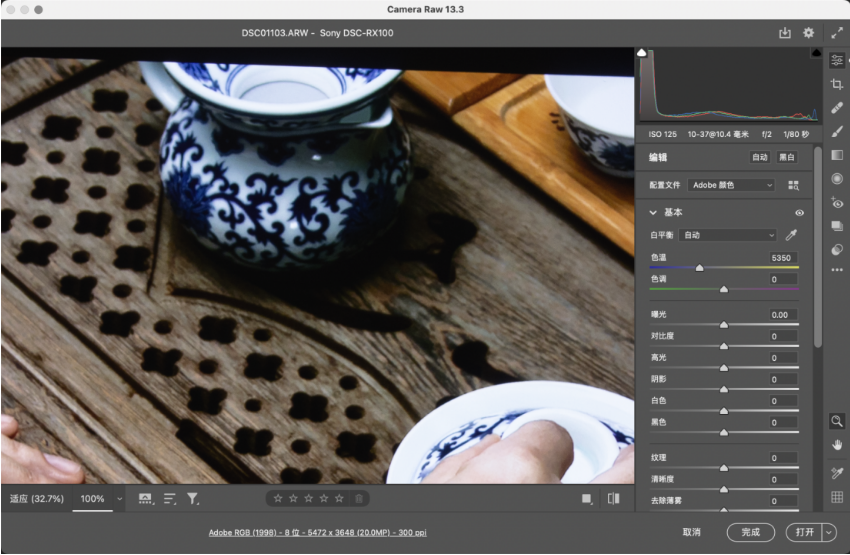The image size is (850, 555).
Task: Click the 色温 slider handle
Action: (699, 268)
